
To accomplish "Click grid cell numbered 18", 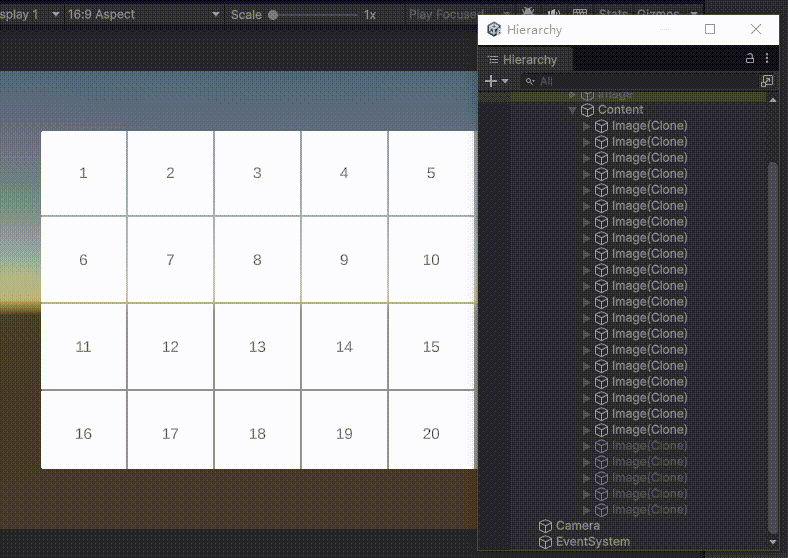I will (257, 430).
